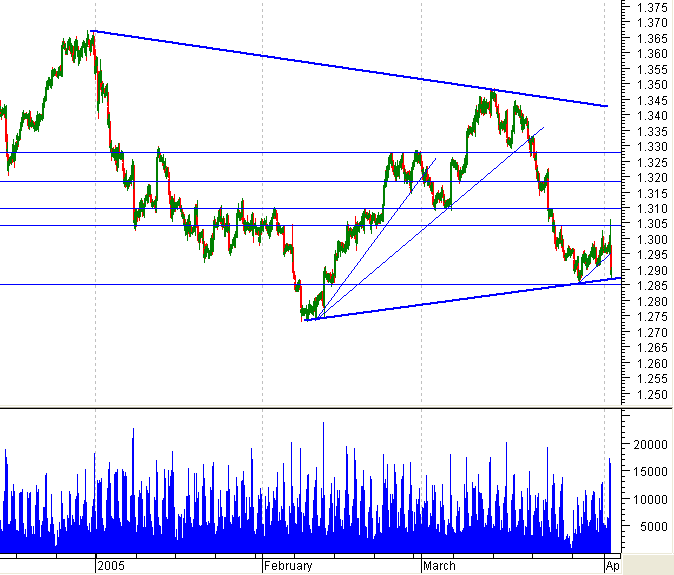Click the 1.285 price scale value
The width and height of the screenshot is (674, 575).
coord(652,285)
